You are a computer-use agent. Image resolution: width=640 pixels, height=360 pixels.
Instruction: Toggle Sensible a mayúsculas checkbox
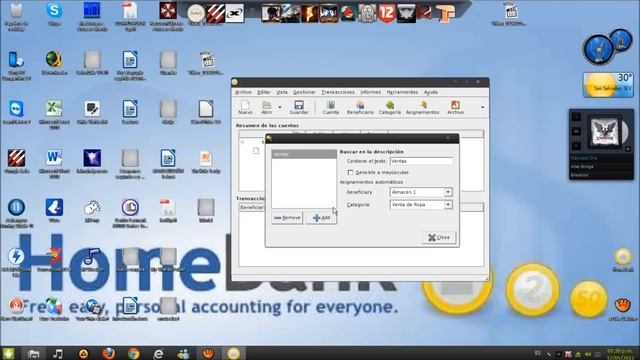[350, 172]
